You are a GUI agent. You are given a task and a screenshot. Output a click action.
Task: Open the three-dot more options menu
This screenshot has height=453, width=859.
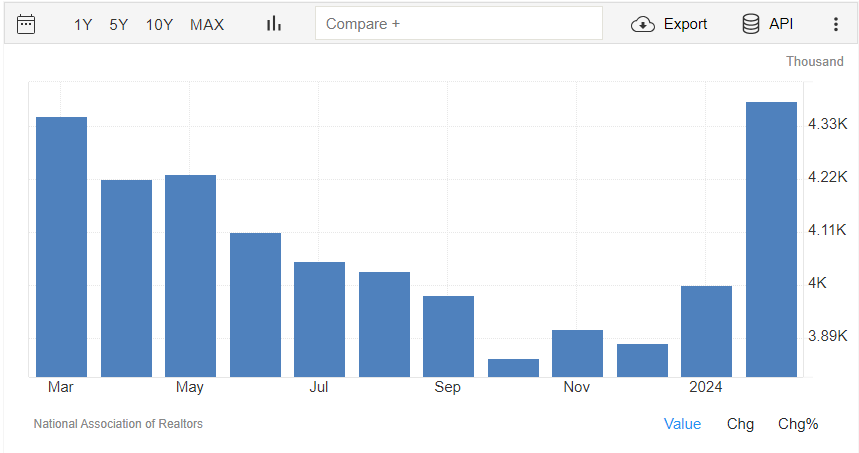coord(835,24)
